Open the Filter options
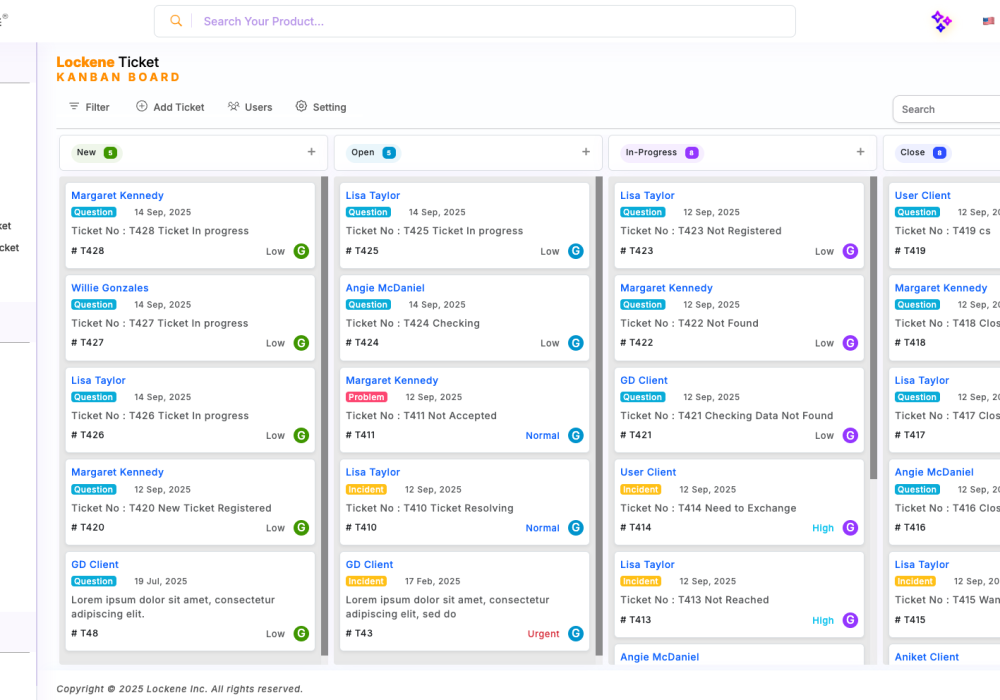 (89, 107)
